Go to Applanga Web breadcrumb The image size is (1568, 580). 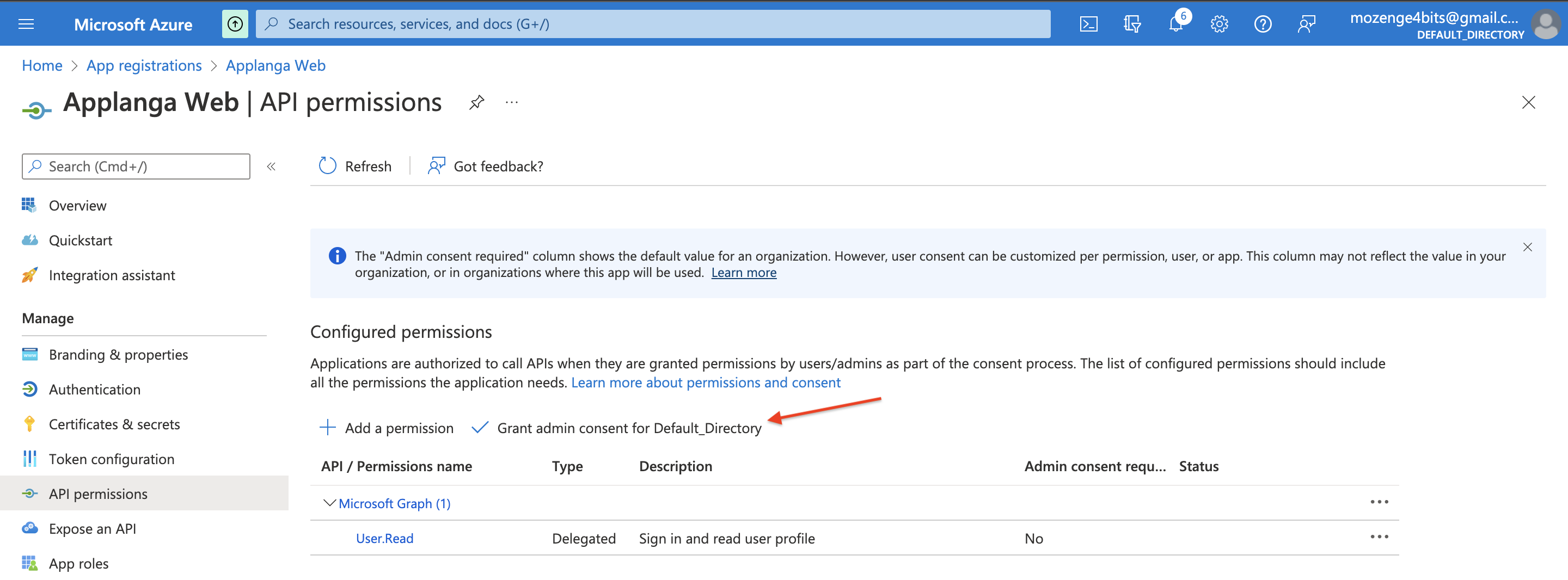(x=275, y=65)
